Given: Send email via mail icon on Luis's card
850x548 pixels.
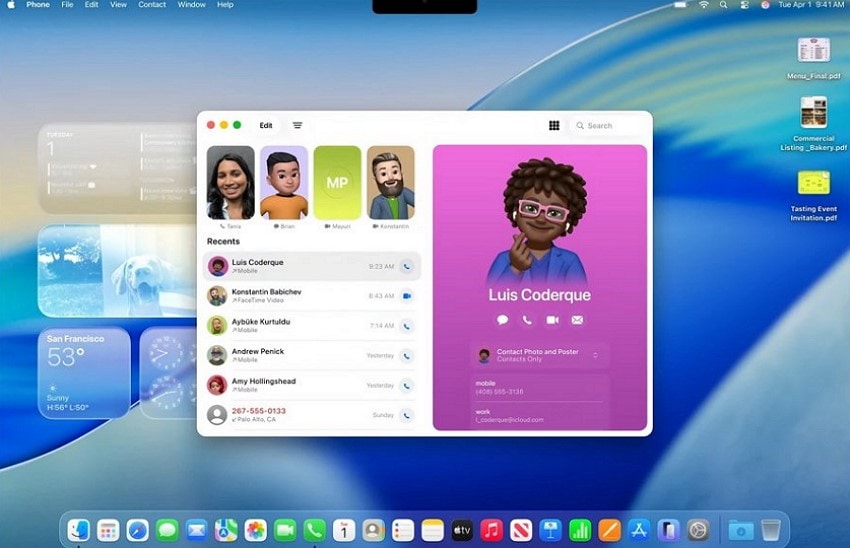Looking at the screenshot, I should pos(577,320).
